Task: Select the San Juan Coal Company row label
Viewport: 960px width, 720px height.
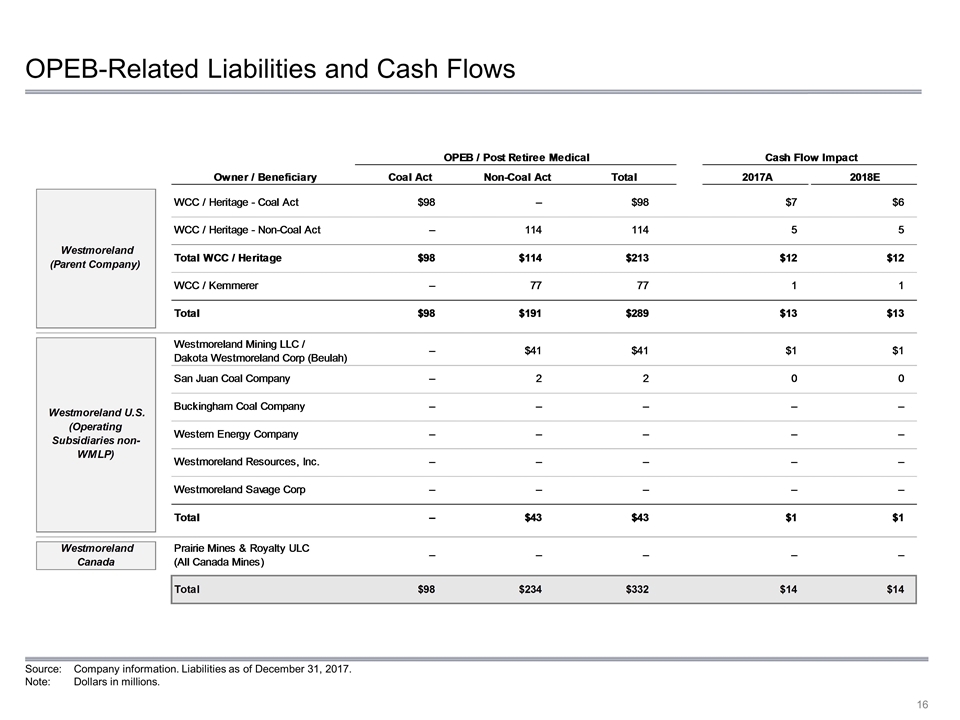Action: click(x=232, y=379)
